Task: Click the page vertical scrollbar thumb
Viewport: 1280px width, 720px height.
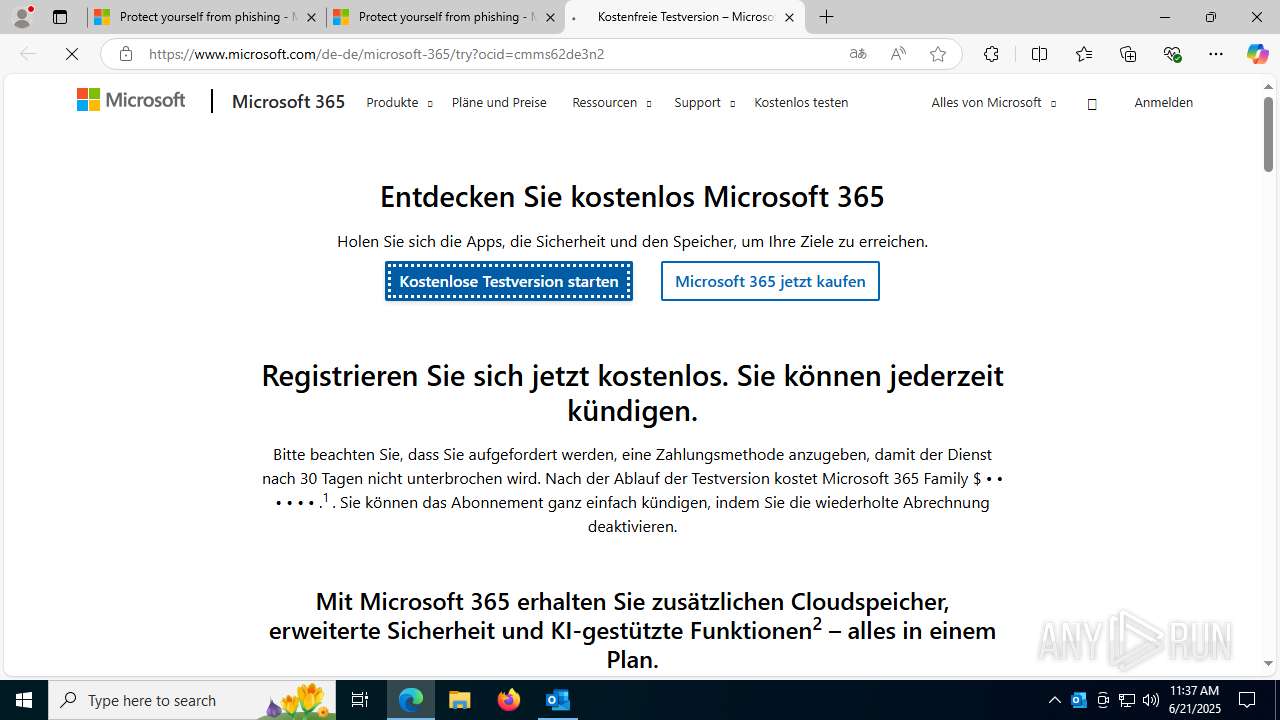Action: (x=1268, y=134)
